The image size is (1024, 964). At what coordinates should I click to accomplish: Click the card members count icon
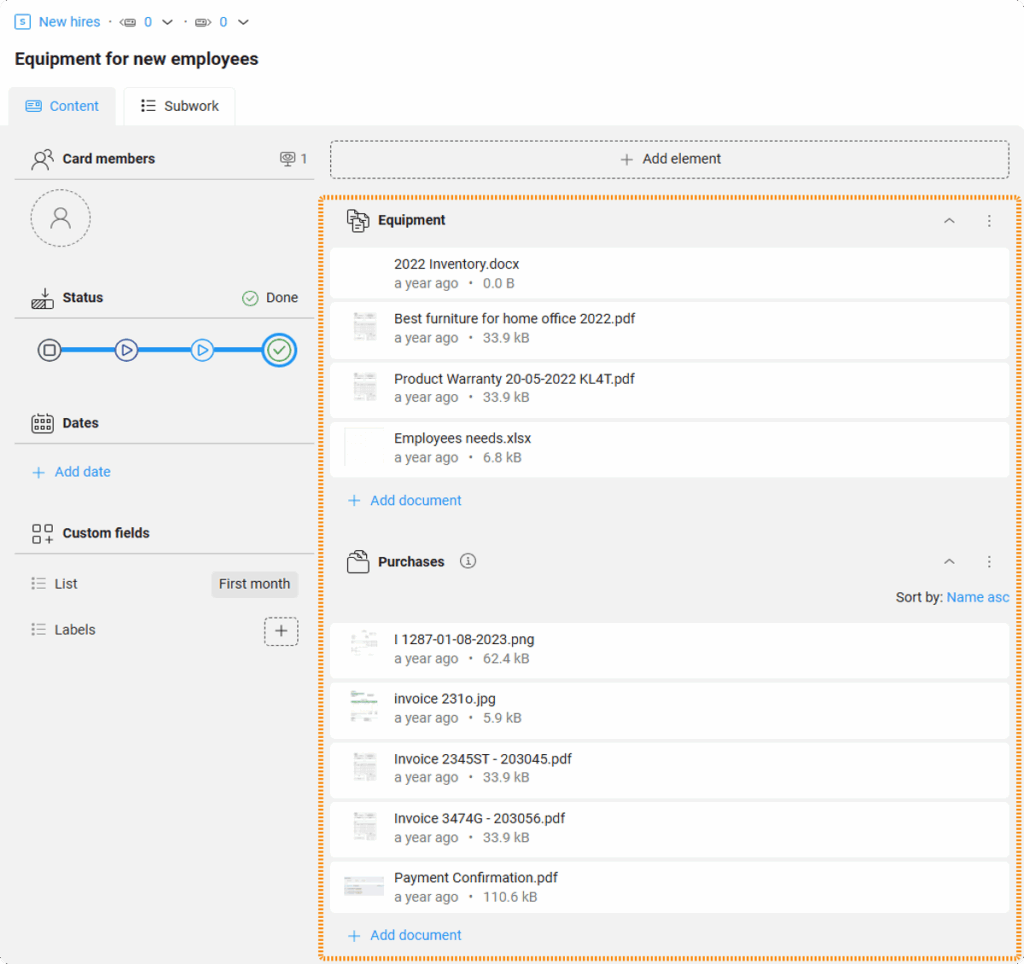288,159
